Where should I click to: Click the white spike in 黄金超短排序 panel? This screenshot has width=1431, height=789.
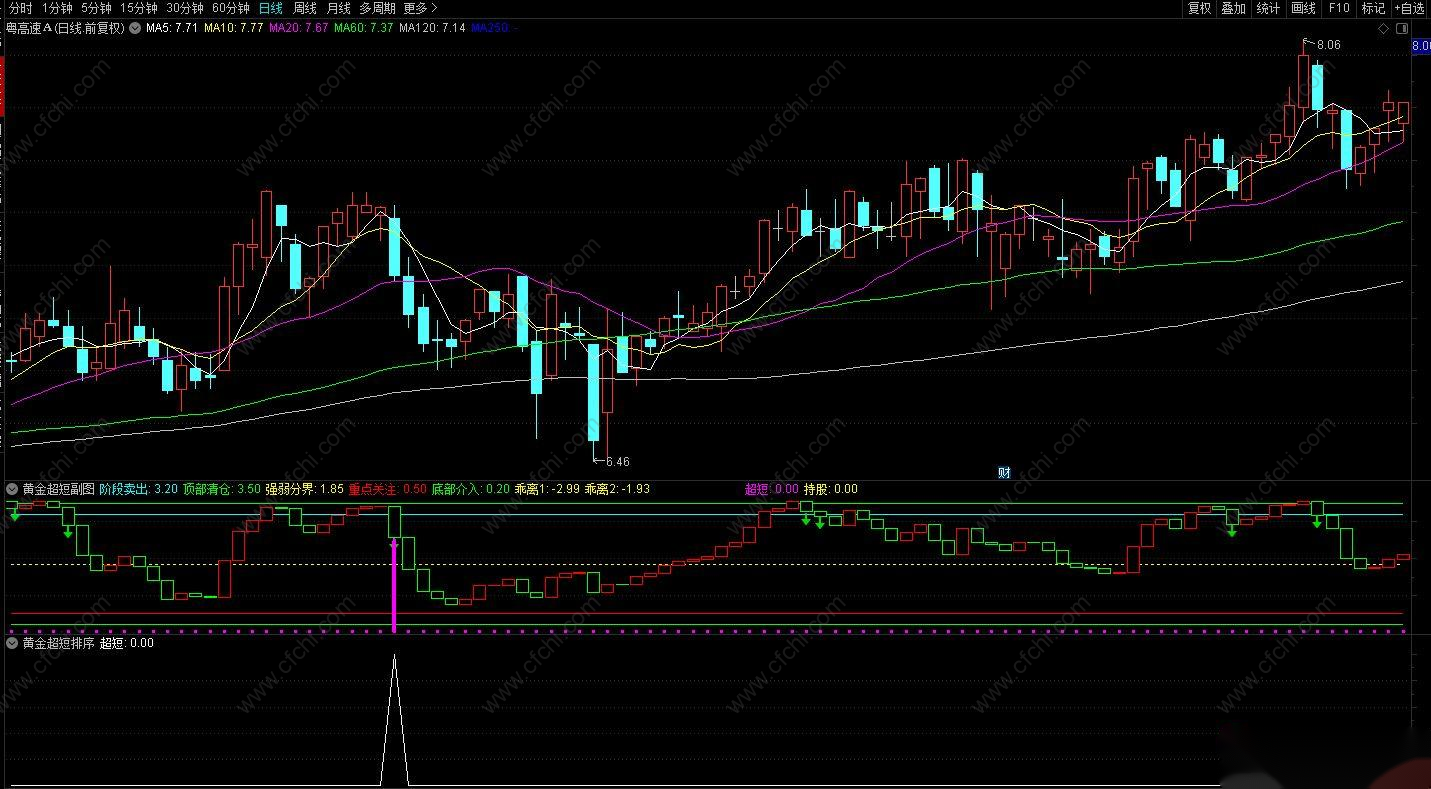(x=394, y=720)
